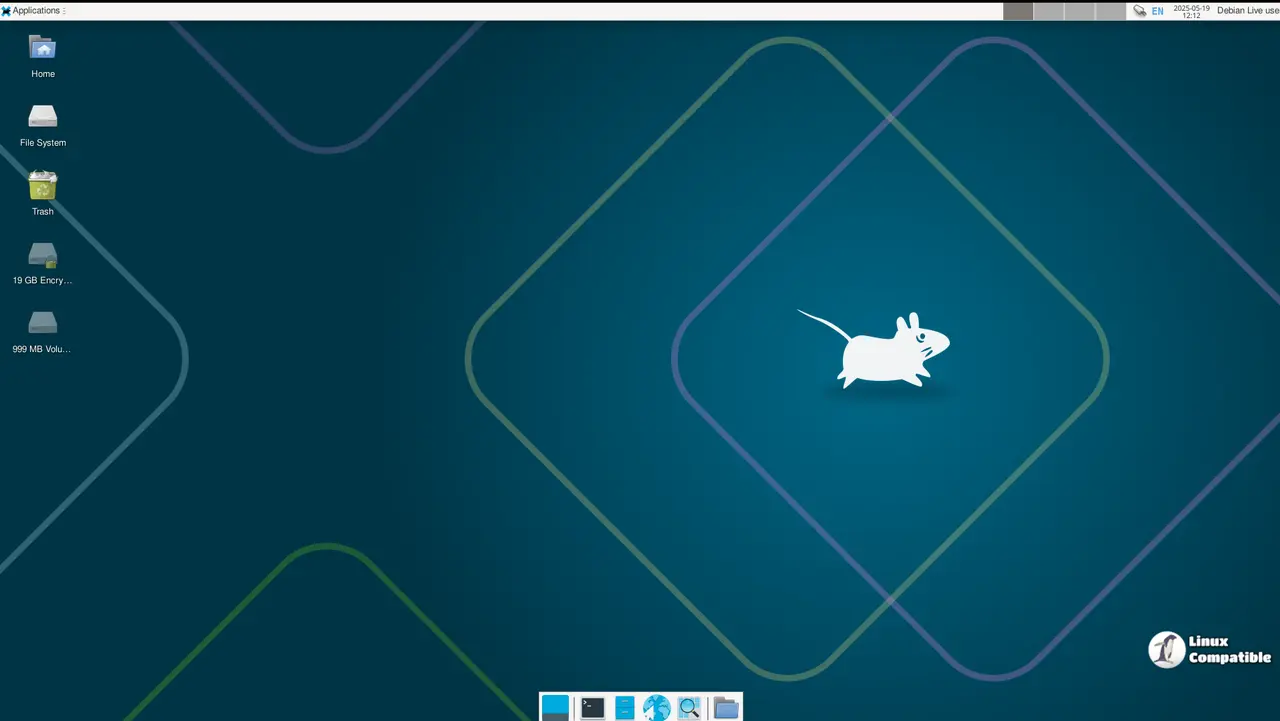
Task: Click the Show Desktop dock item
Action: click(556, 707)
